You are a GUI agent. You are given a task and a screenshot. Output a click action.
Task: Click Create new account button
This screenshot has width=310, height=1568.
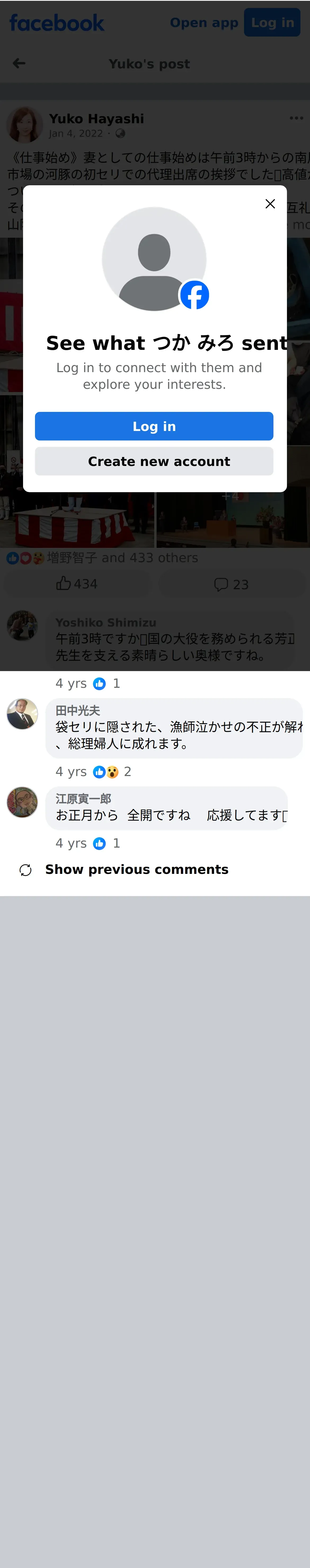154,461
